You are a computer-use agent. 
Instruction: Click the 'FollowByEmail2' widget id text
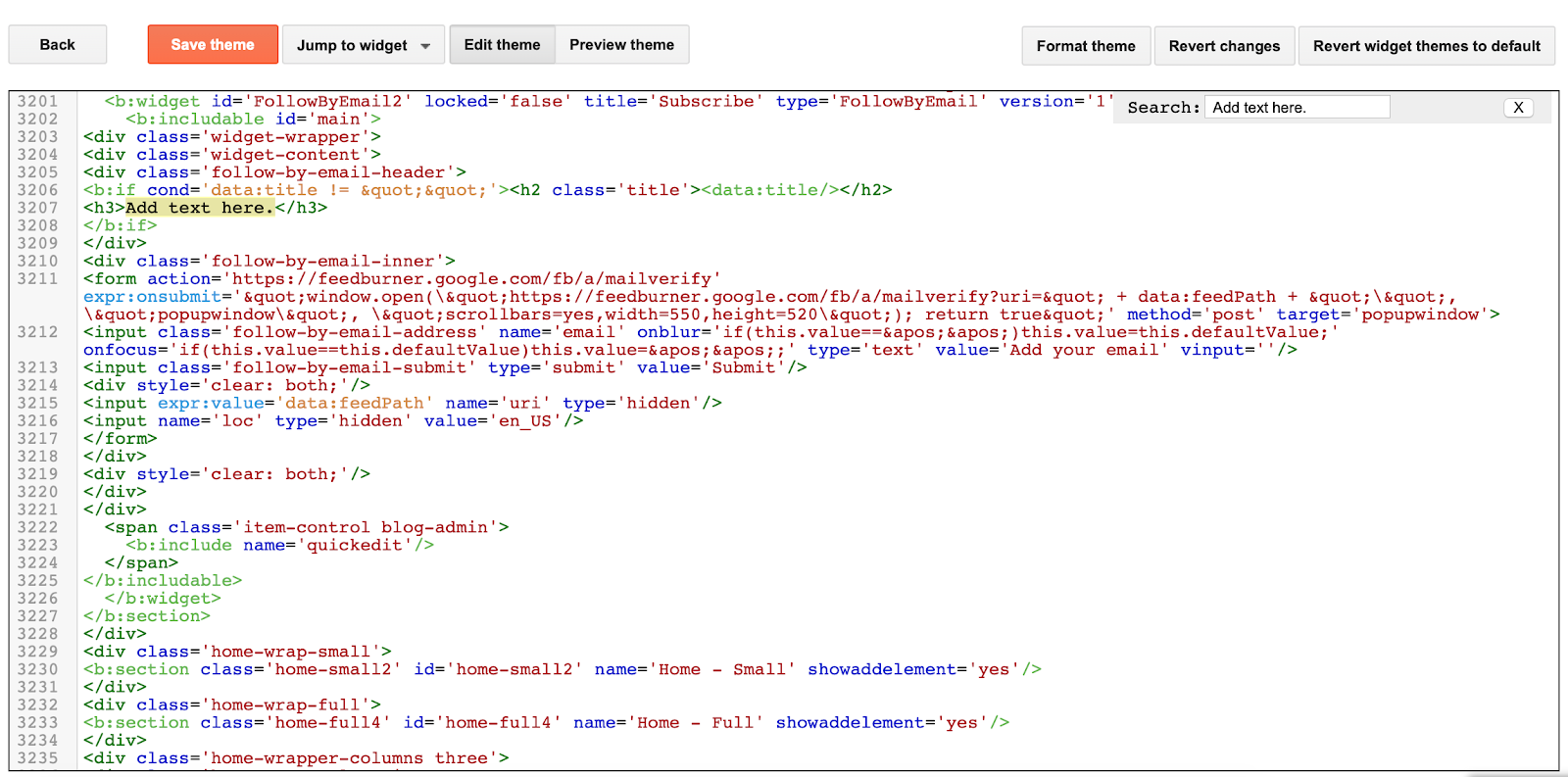tap(327, 101)
